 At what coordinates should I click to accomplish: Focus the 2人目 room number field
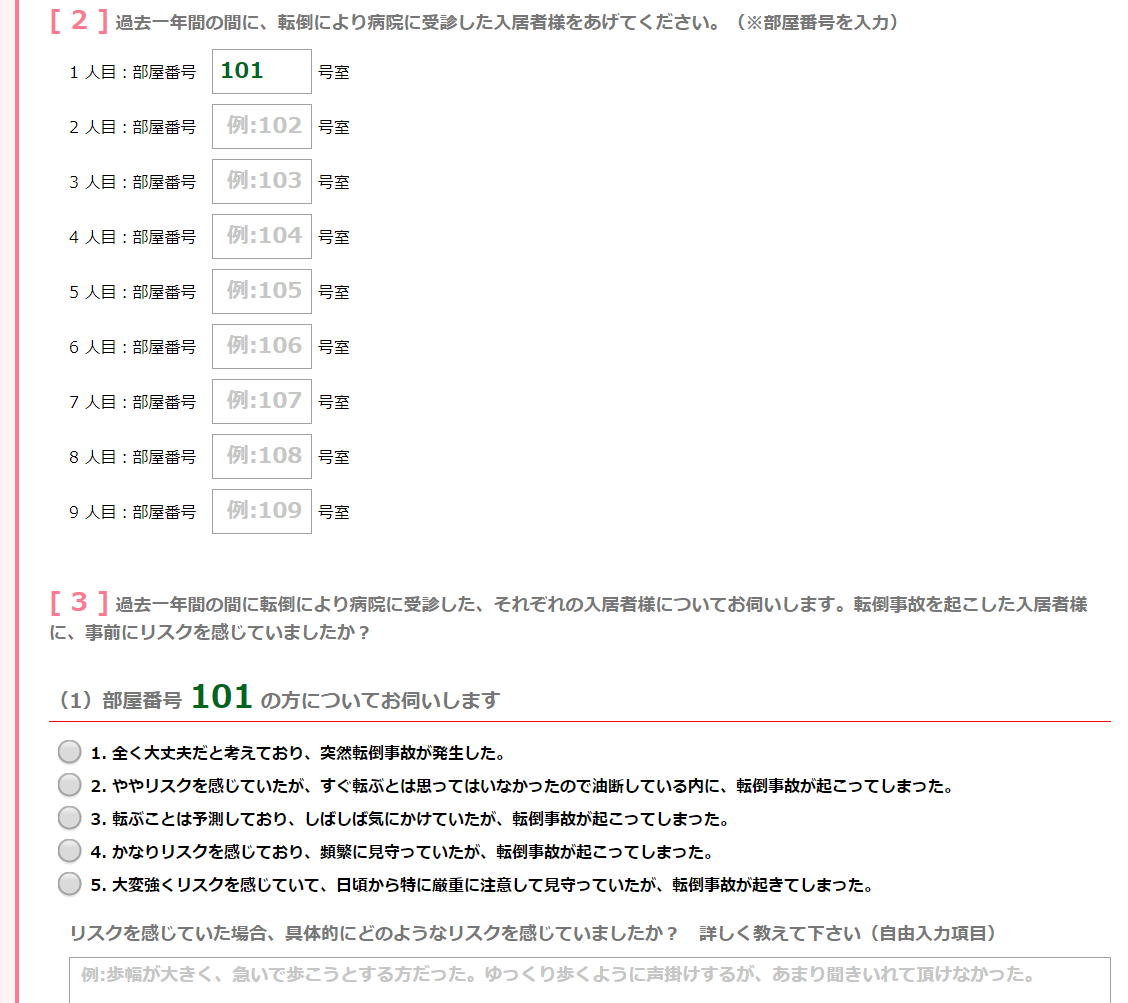pos(261,126)
